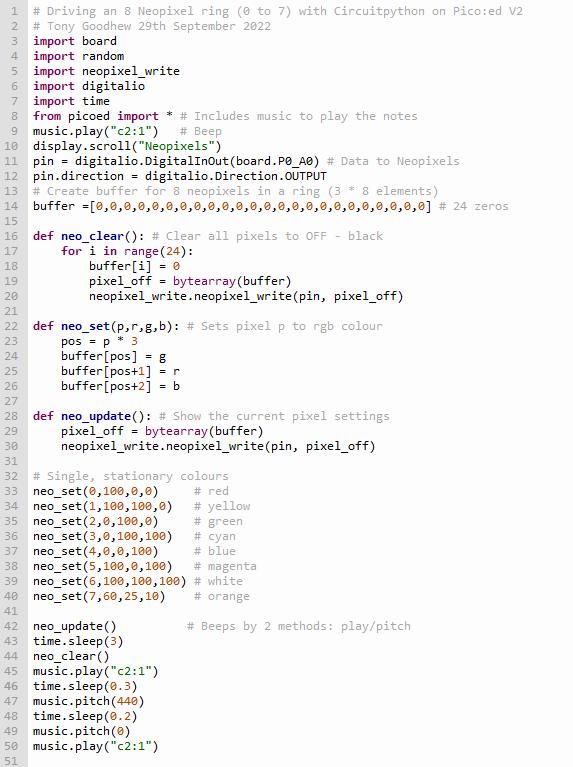Click 'time.sleep(0.2)' line
573x767 pixels.
[85, 716]
